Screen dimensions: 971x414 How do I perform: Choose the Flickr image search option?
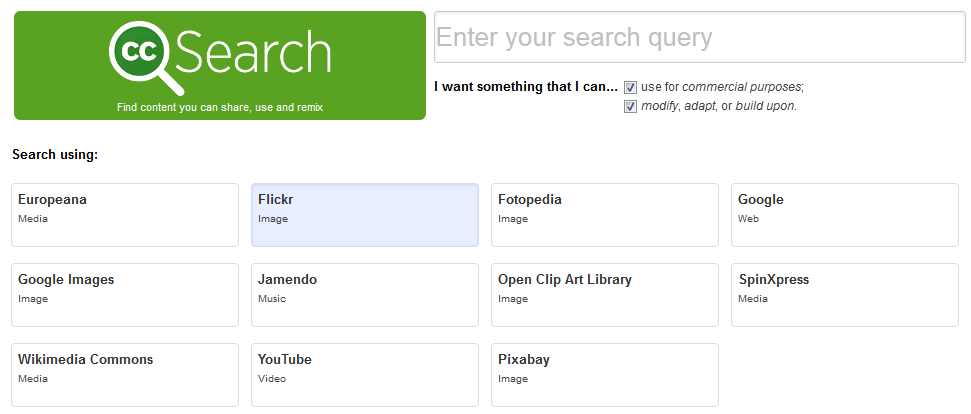pos(365,215)
